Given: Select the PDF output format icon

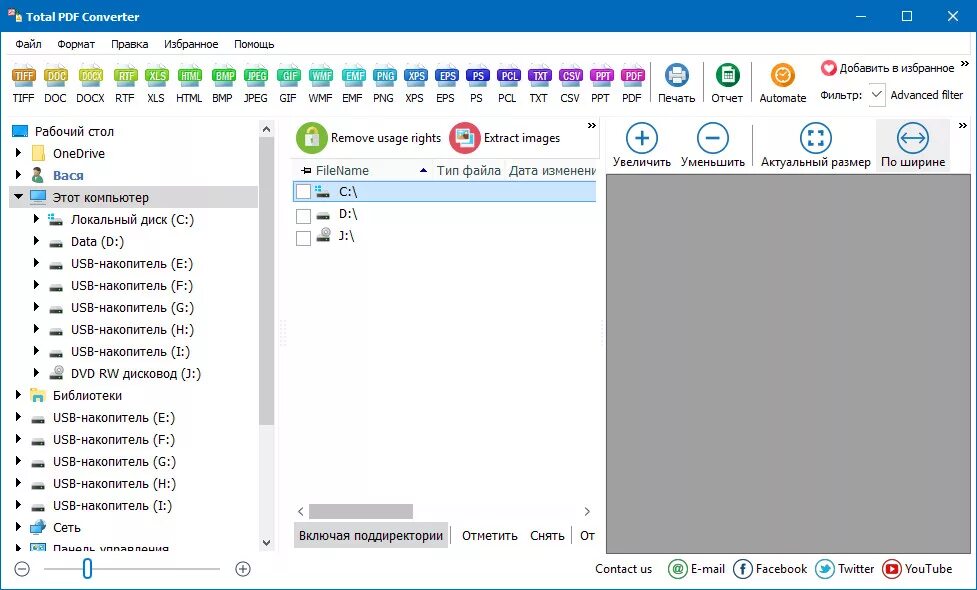Looking at the screenshot, I should pyautogui.click(x=632, y=76).
